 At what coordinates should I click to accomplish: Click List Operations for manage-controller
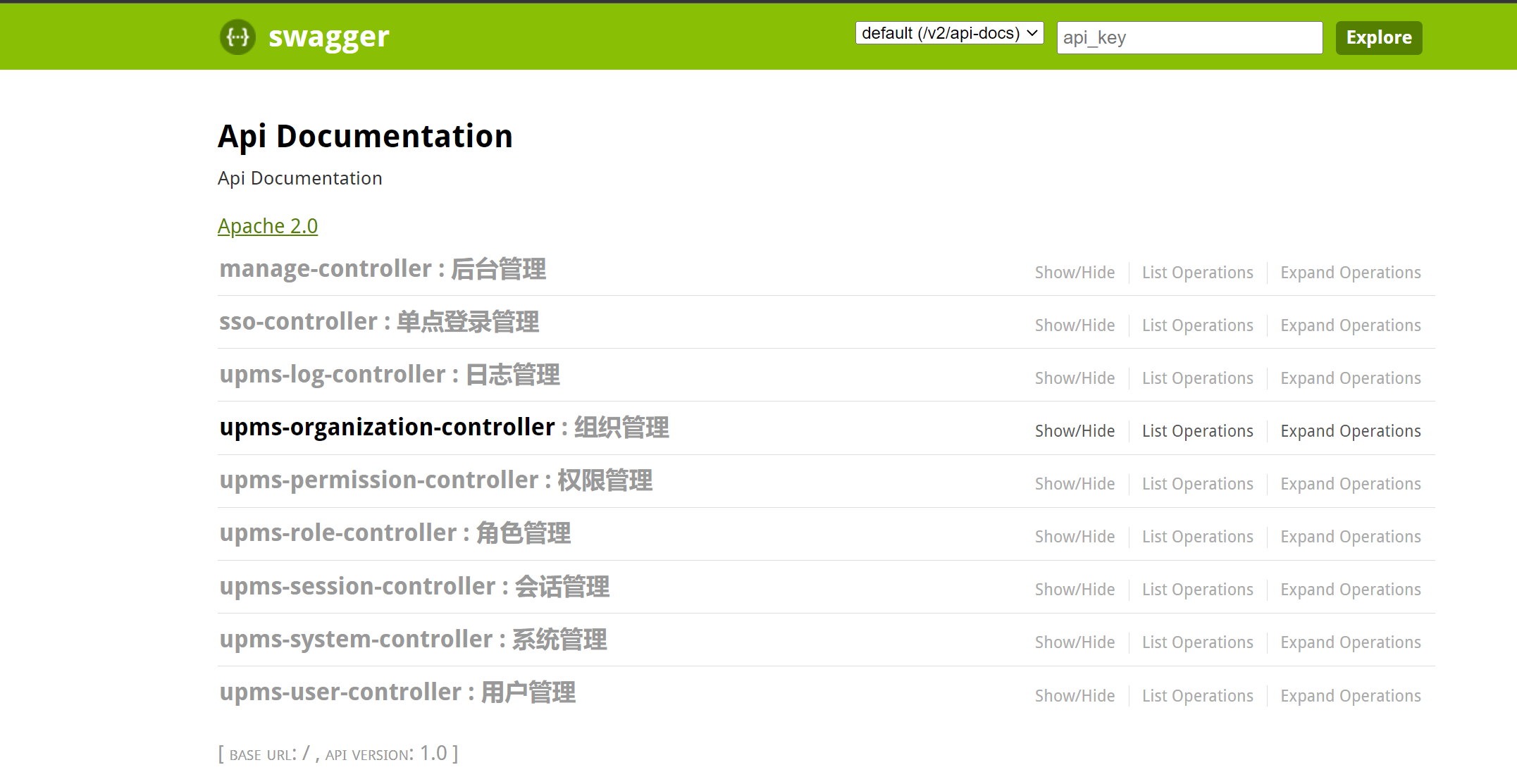pos(1197,272)
